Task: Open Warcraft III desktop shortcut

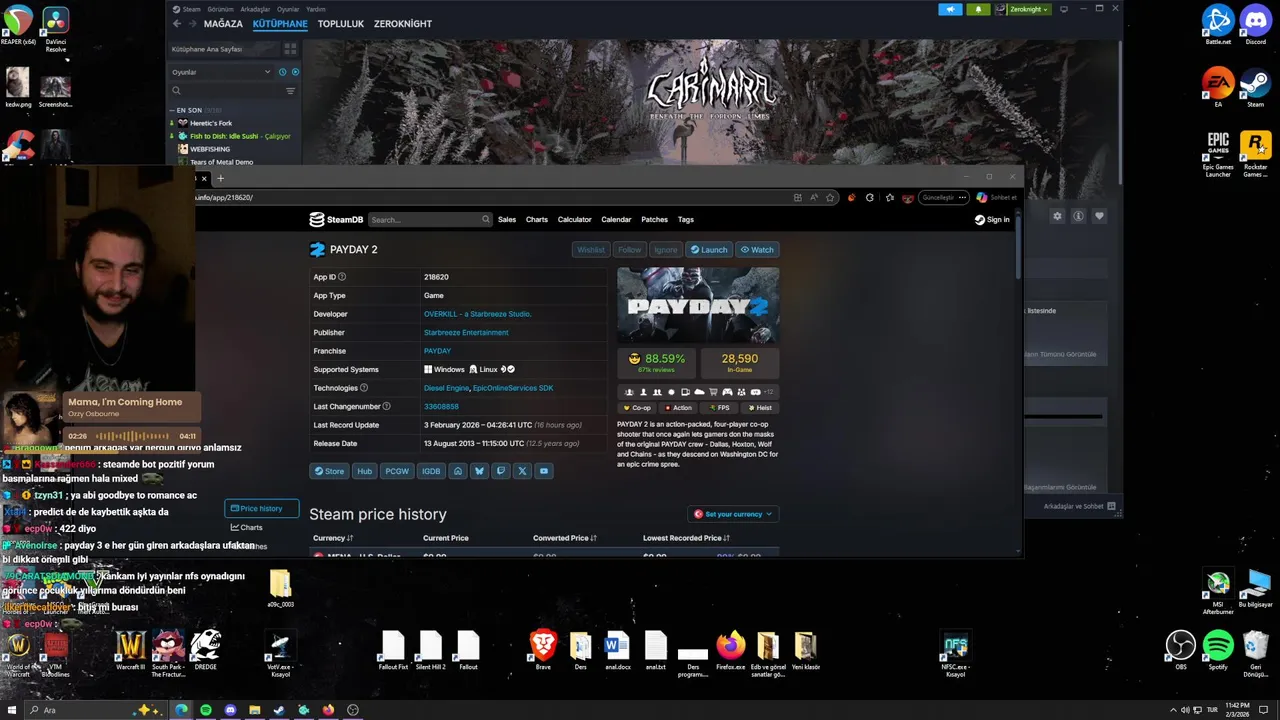Action: coord(131,650)
